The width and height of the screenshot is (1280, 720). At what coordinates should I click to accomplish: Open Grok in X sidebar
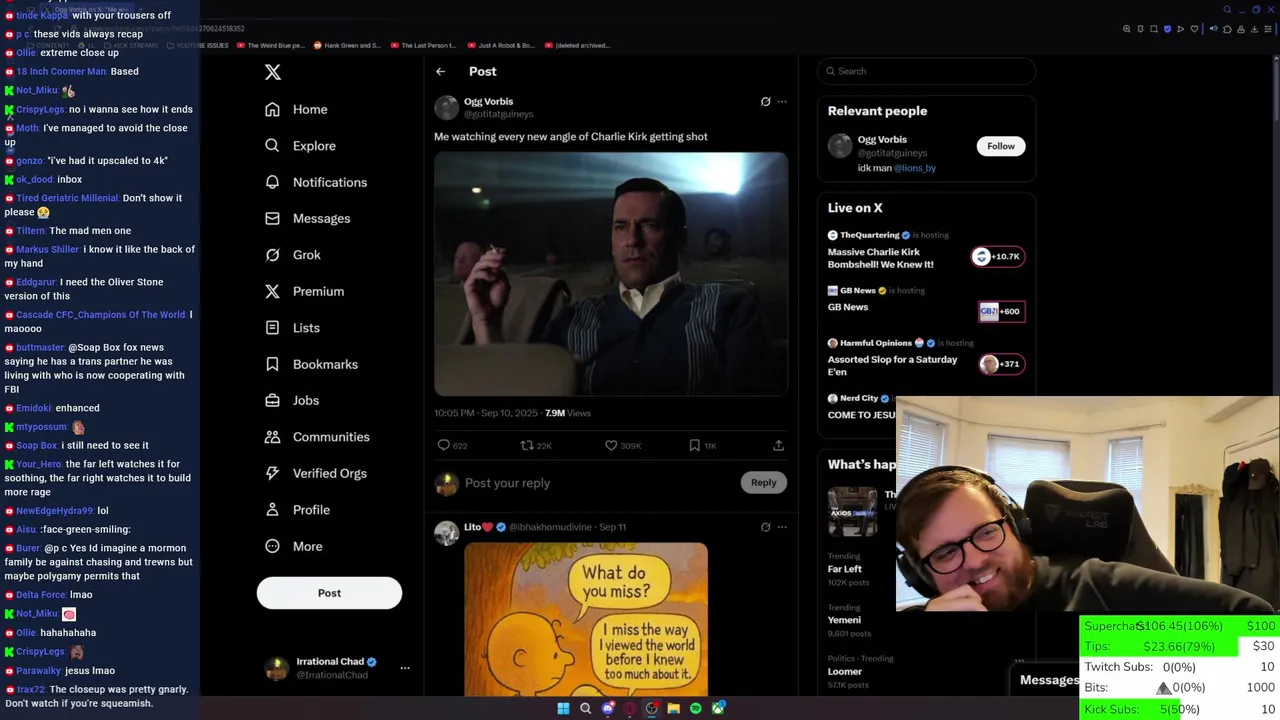click(x=292, y=255)
